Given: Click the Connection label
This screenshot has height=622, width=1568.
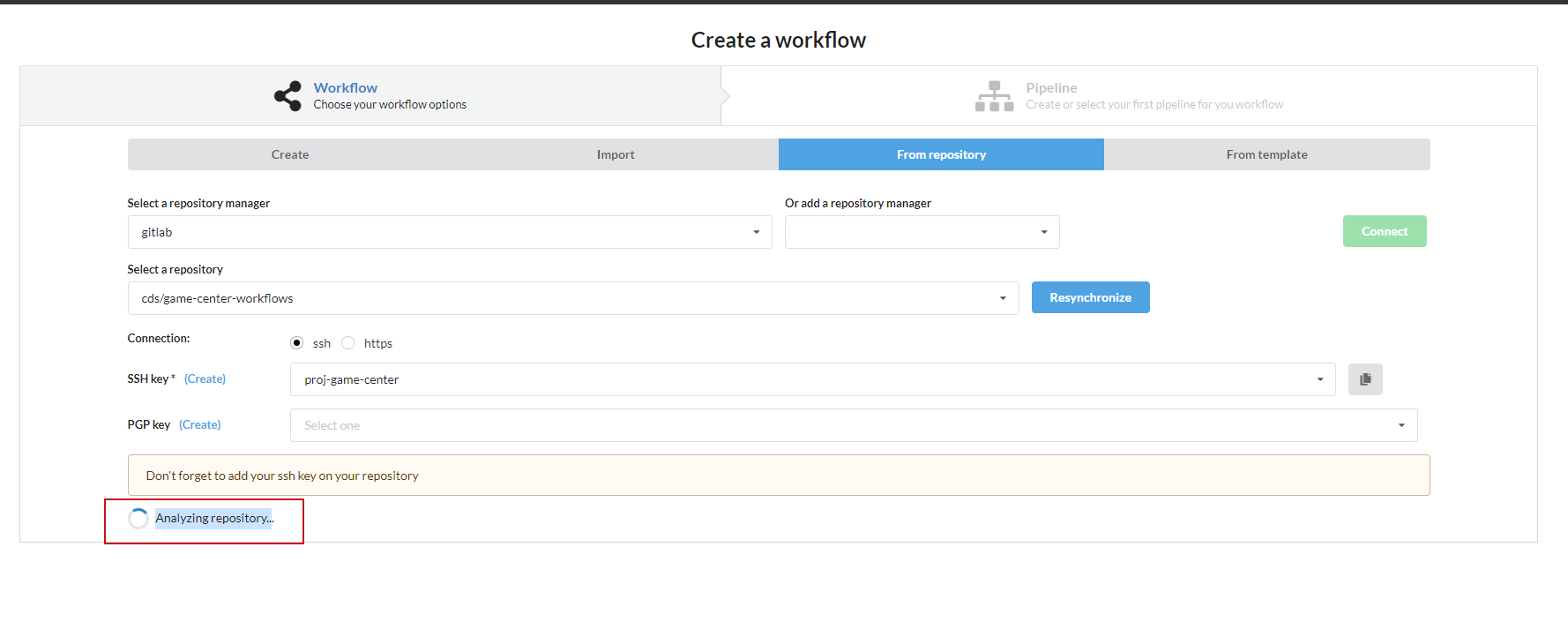Looking at the screenshot, I should coord(159,338).
